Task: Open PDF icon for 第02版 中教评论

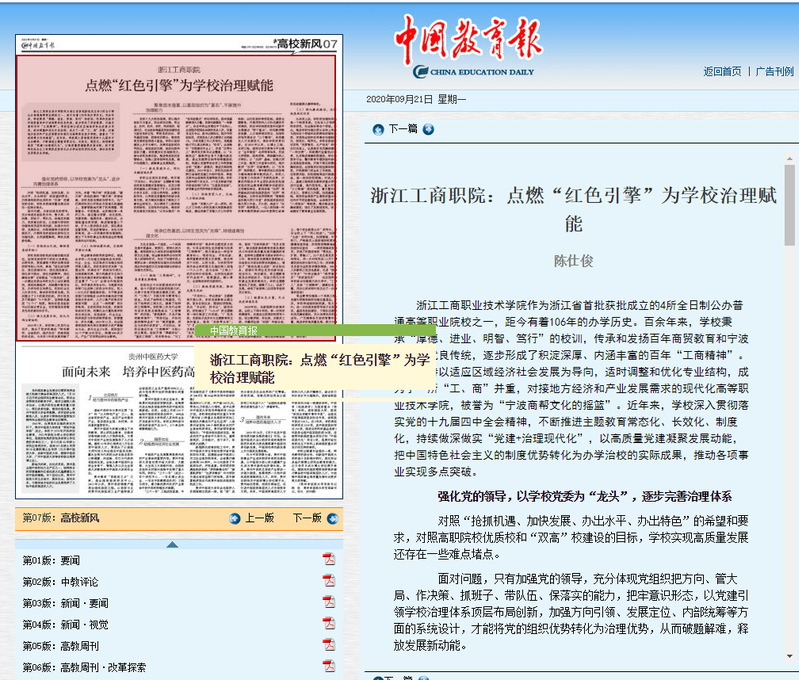Action: 328,581
